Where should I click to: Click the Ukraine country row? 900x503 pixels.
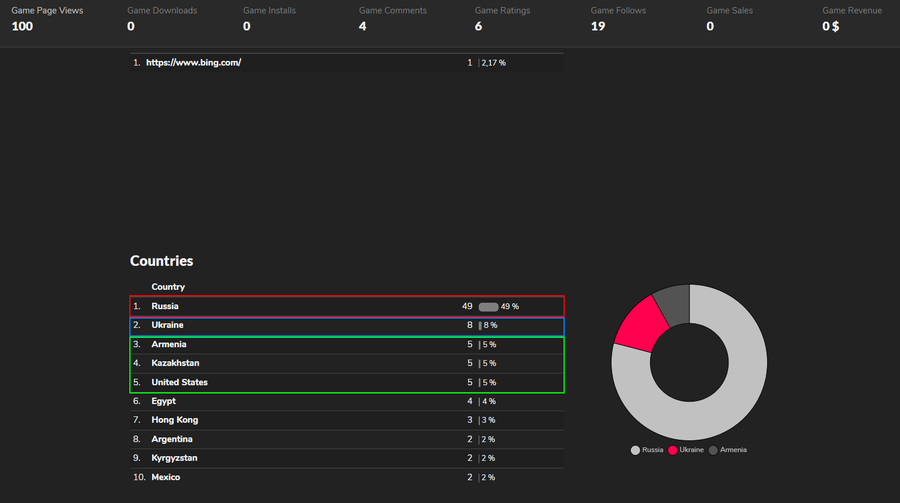coord(347,326)
